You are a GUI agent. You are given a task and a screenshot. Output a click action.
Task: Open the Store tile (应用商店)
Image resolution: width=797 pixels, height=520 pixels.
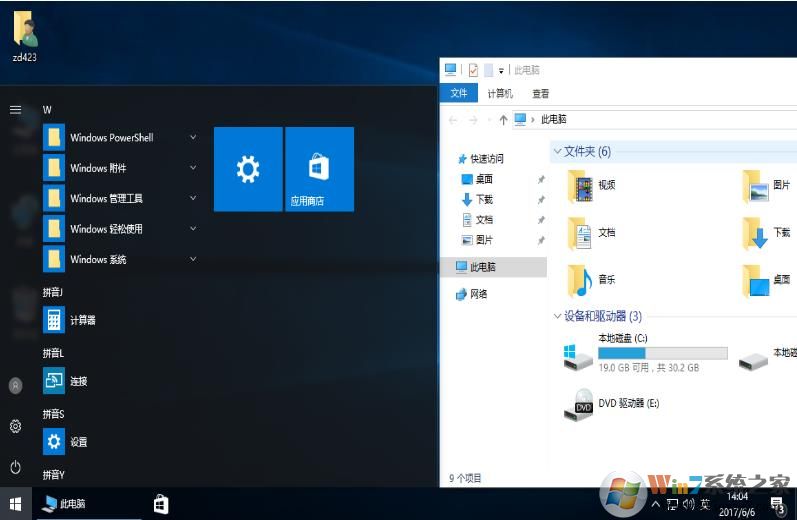point(319,169)
